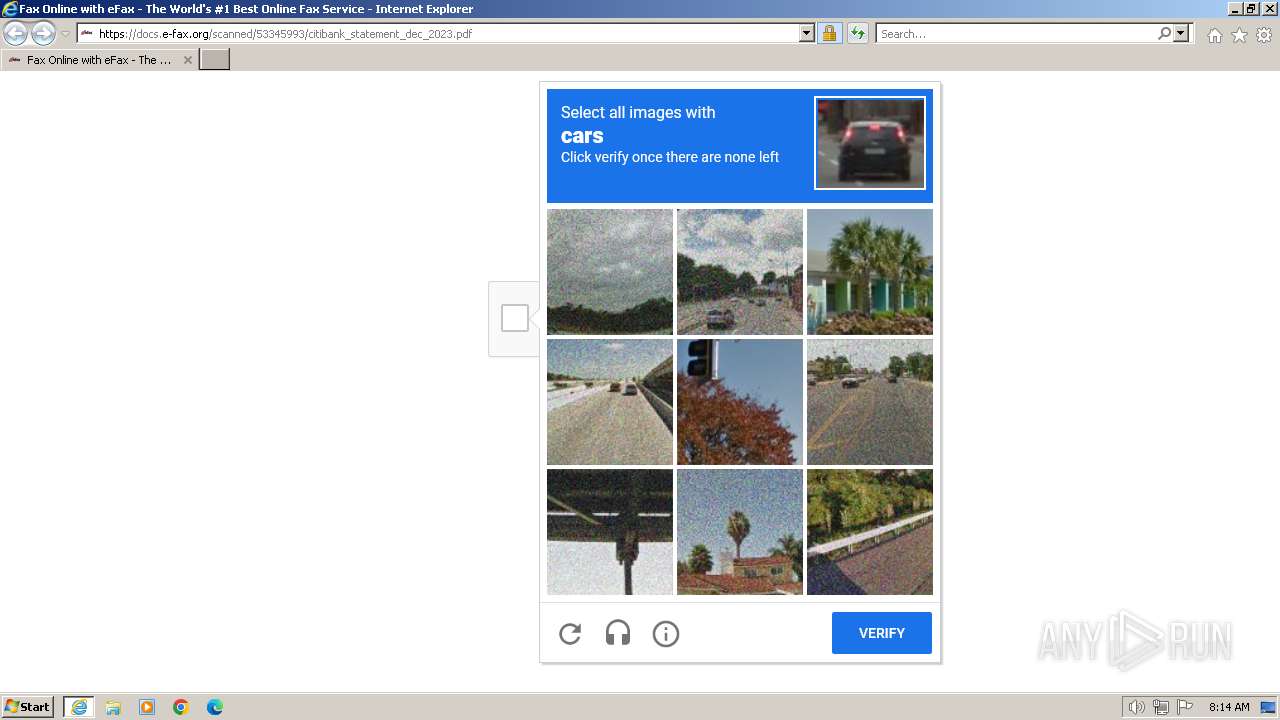Click the address bar URL field
This screenshot has width=1280, height=720.
coord(438,34)
